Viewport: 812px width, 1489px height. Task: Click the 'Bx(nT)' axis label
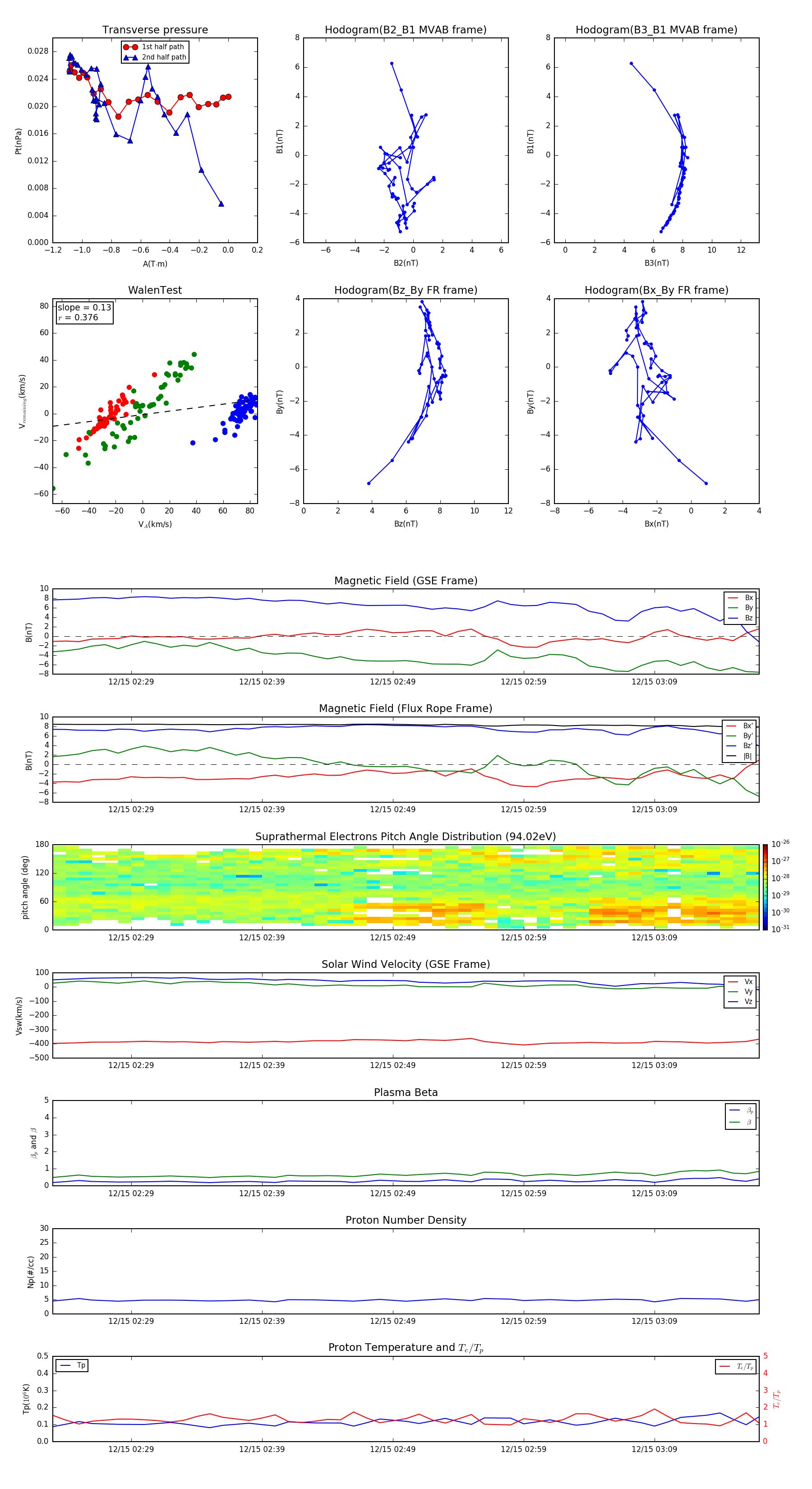click(656, 524)
